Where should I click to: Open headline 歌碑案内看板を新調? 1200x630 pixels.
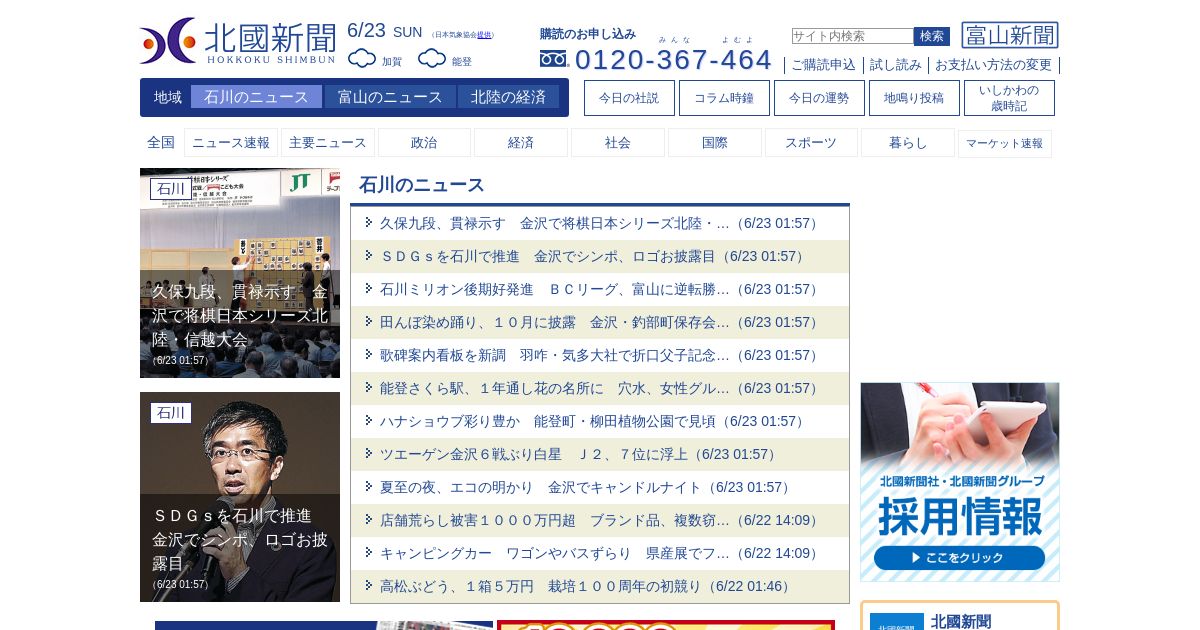(x=600, y=355)
